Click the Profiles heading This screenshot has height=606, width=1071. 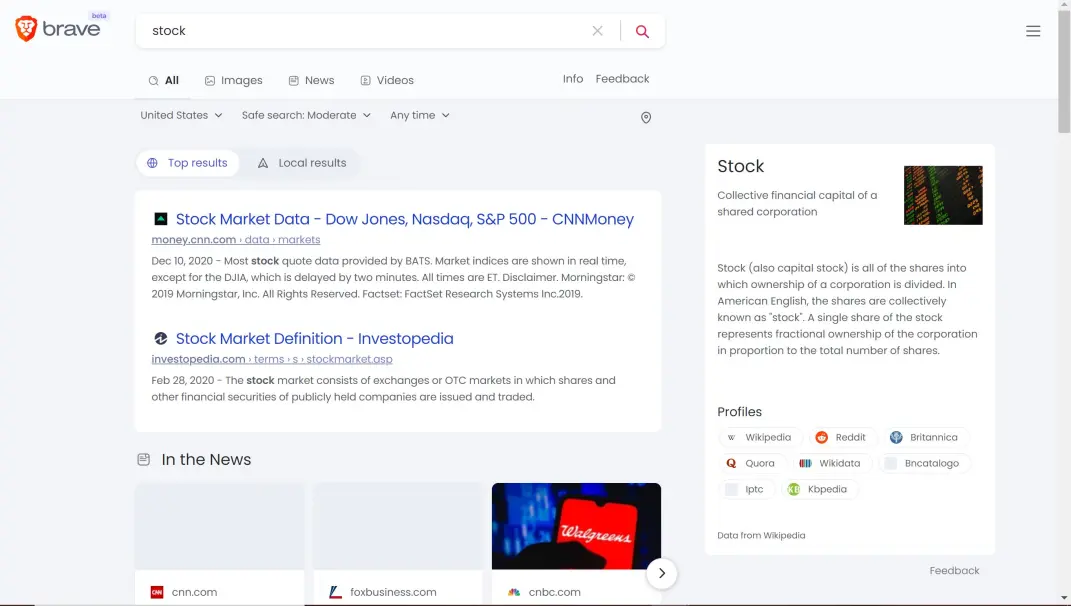coord(739,412)
